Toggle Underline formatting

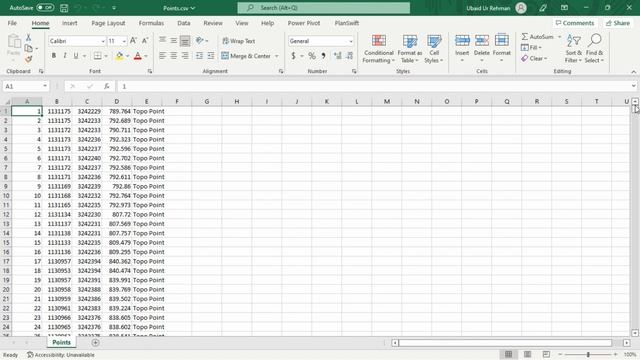point(76,56)
